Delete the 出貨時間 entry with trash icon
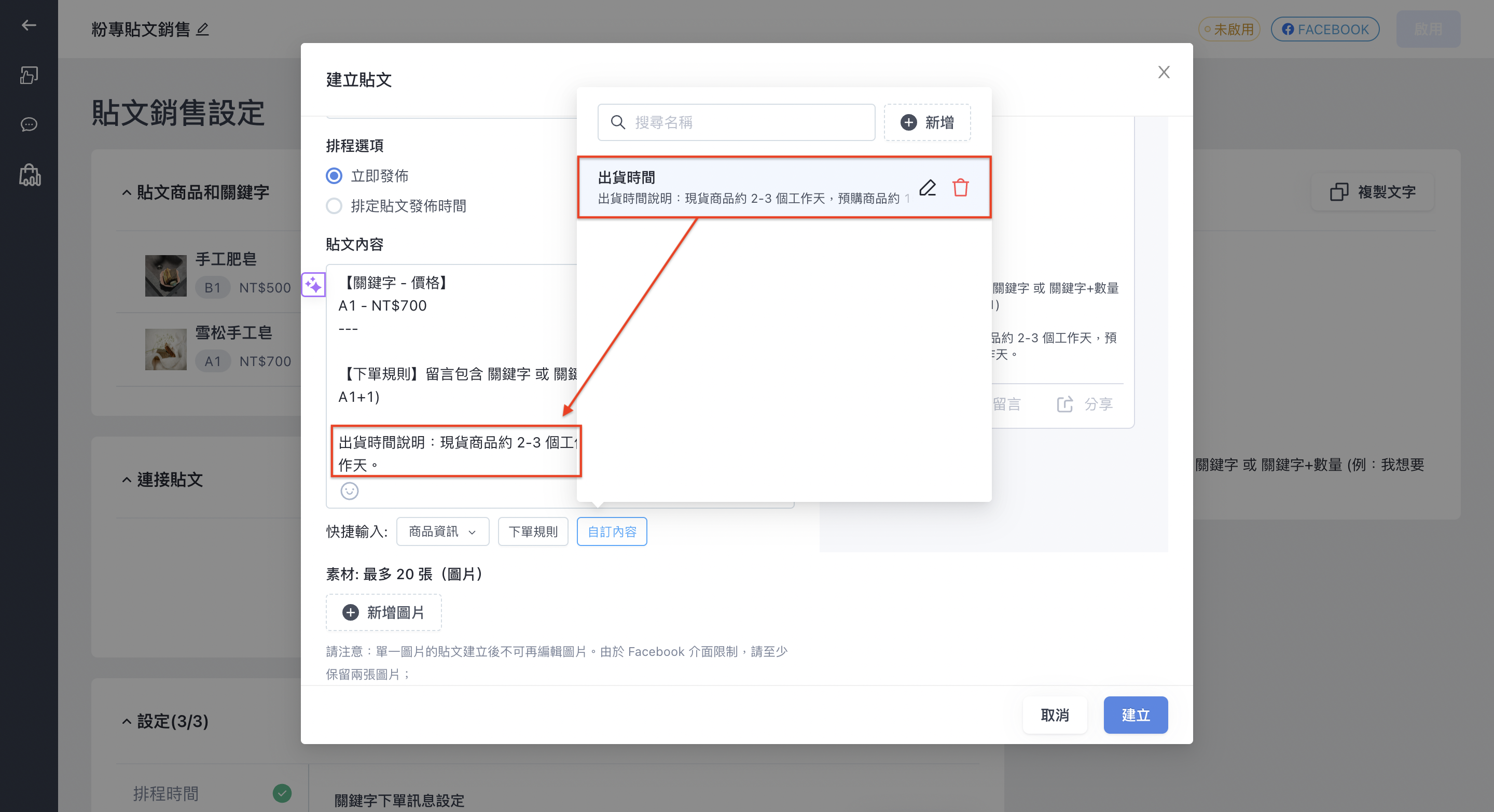This screenshot has width=1494, height=812. tap(960, 187)
